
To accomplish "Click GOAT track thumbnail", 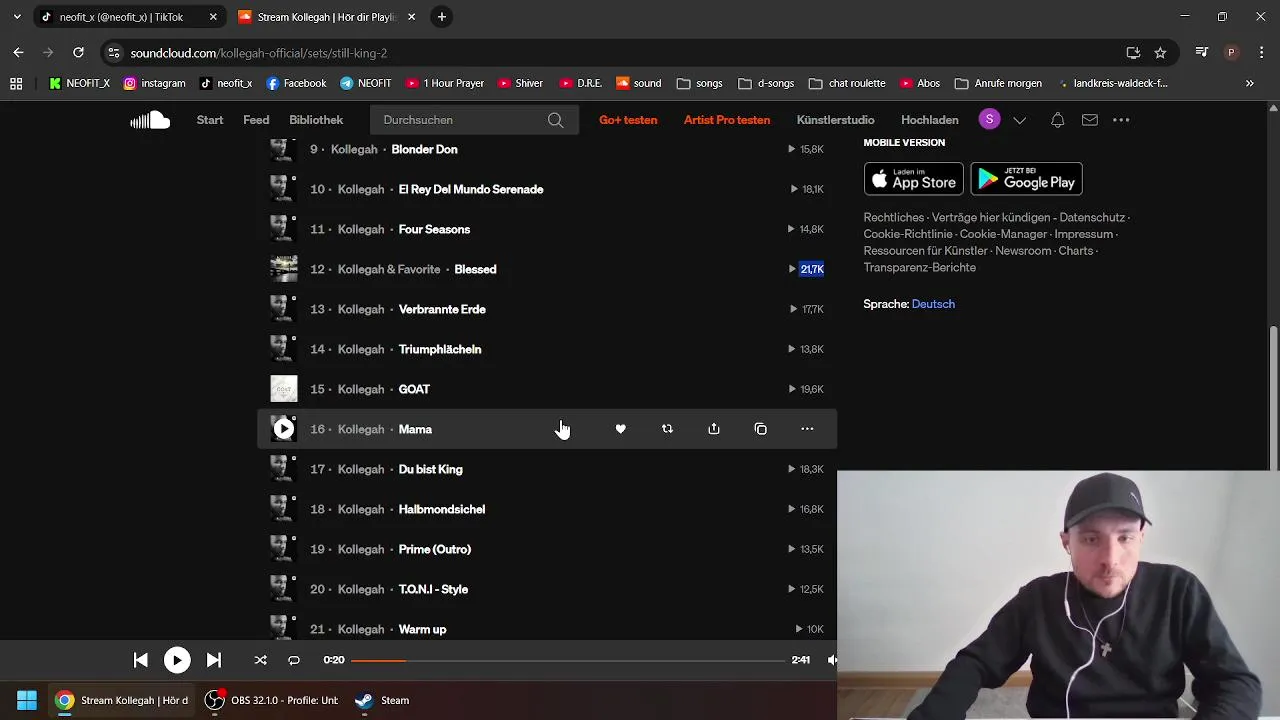I will tap(284, 389).
